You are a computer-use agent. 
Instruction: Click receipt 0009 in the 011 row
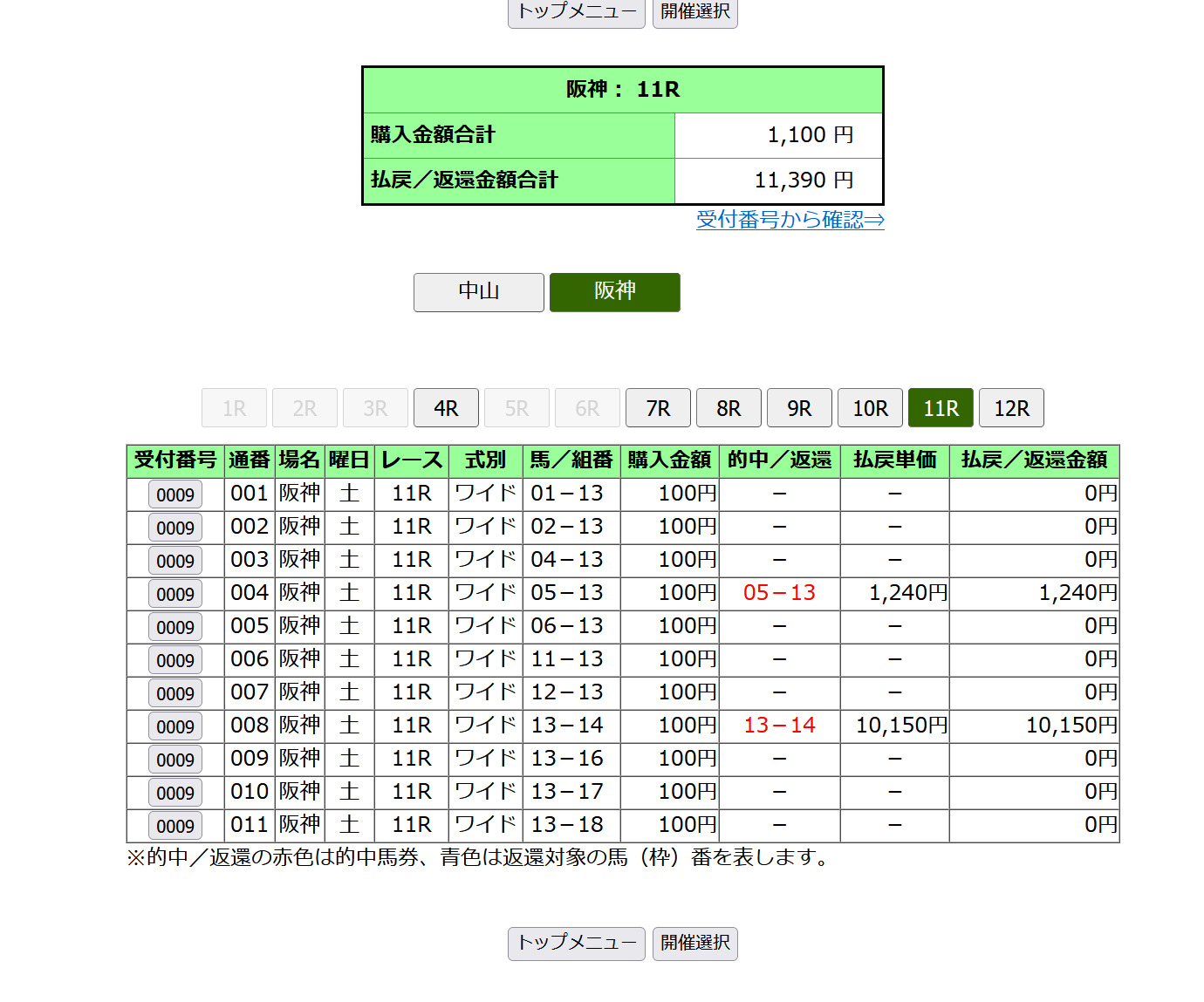point(175,826)
